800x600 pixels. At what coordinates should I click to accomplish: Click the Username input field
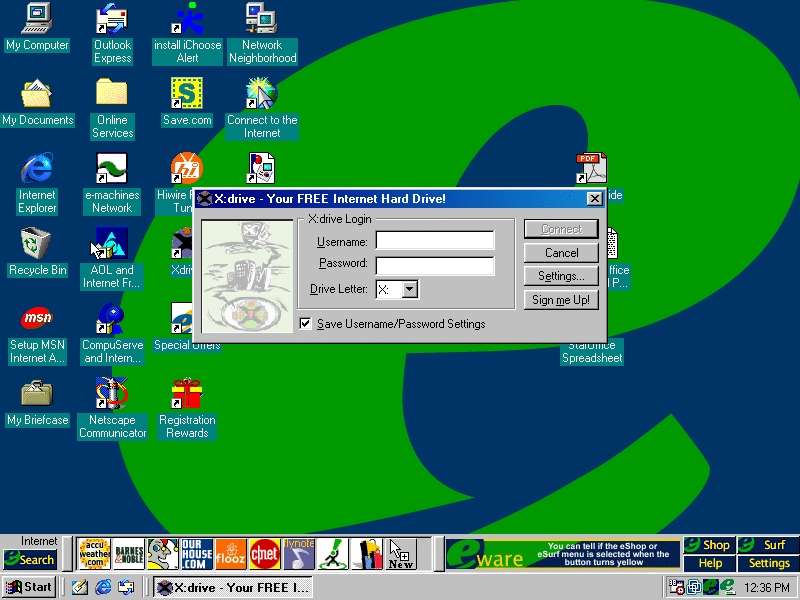coord(434,241)
